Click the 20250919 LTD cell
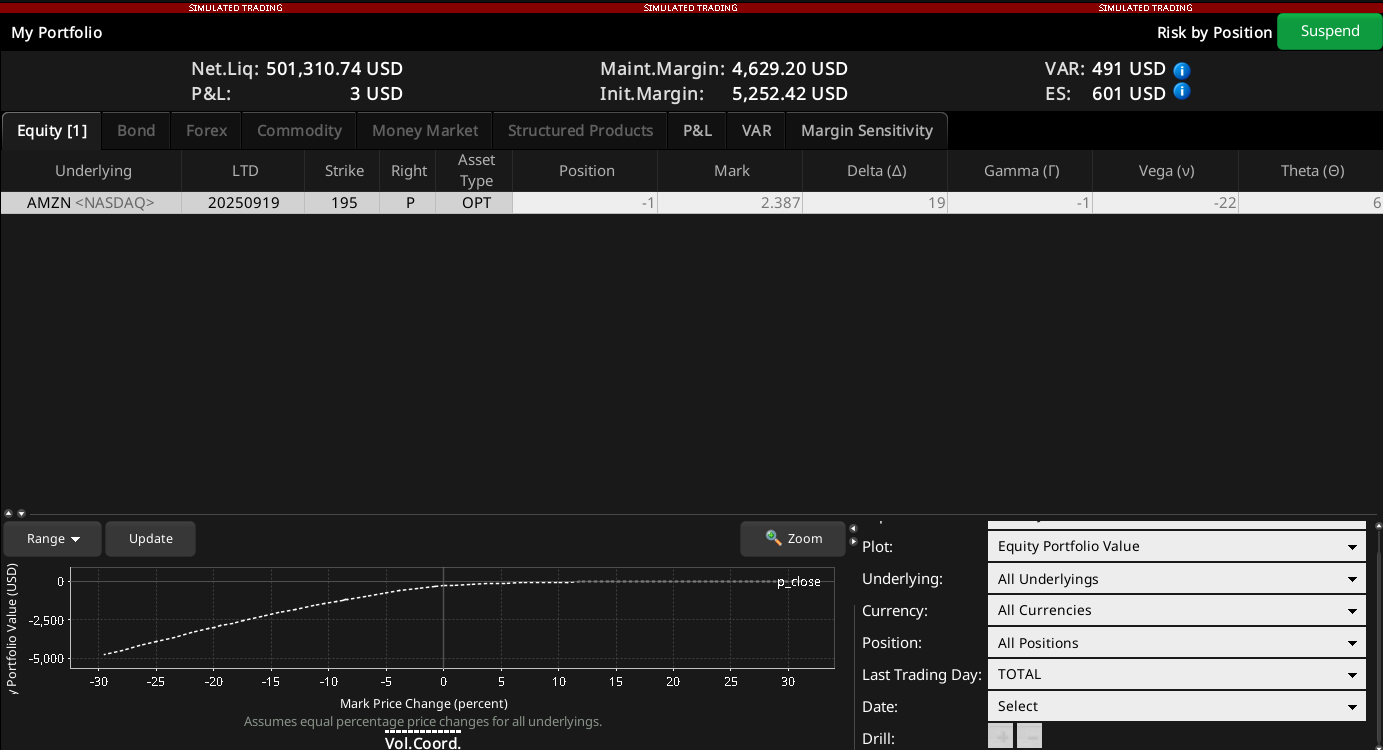The image size is (1383, 750). tap(245, 203)
